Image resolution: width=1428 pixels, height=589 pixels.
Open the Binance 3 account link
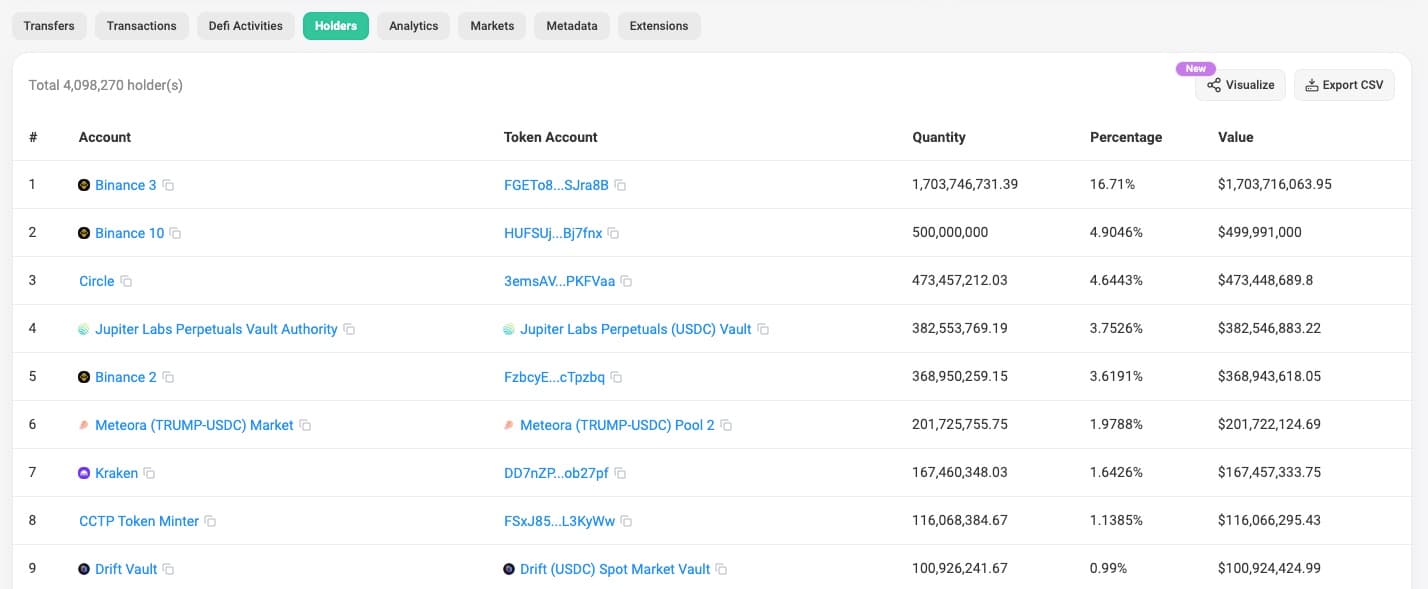(x=126, y=185)
